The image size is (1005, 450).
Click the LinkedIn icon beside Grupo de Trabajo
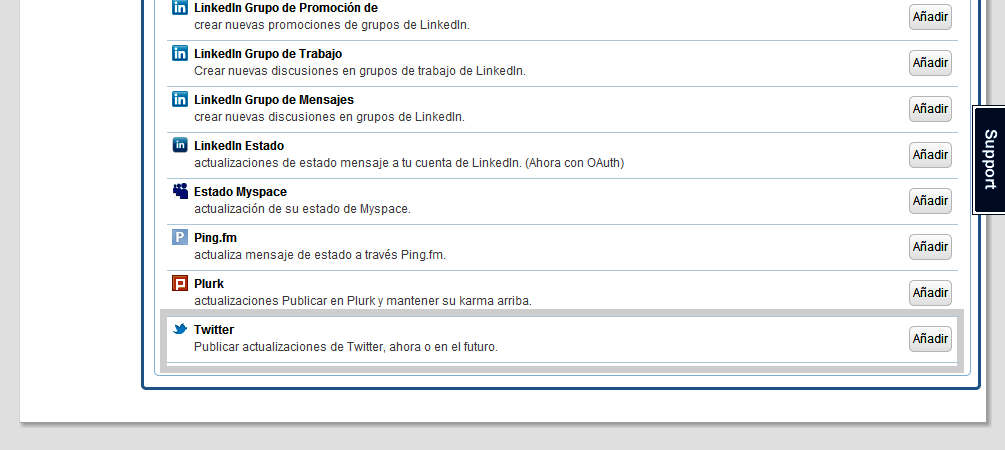coord(180,53)
